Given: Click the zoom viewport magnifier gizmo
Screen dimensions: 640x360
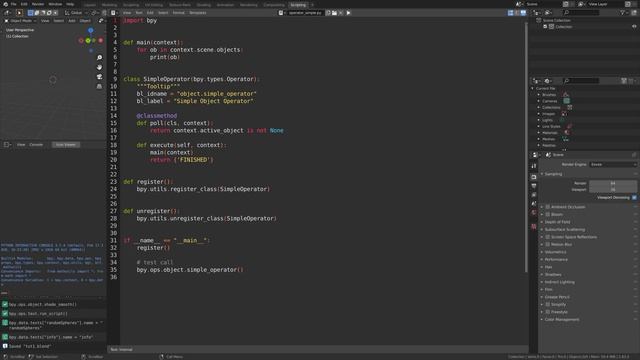Looking at the screenshot, I should (x=99, y=58).
